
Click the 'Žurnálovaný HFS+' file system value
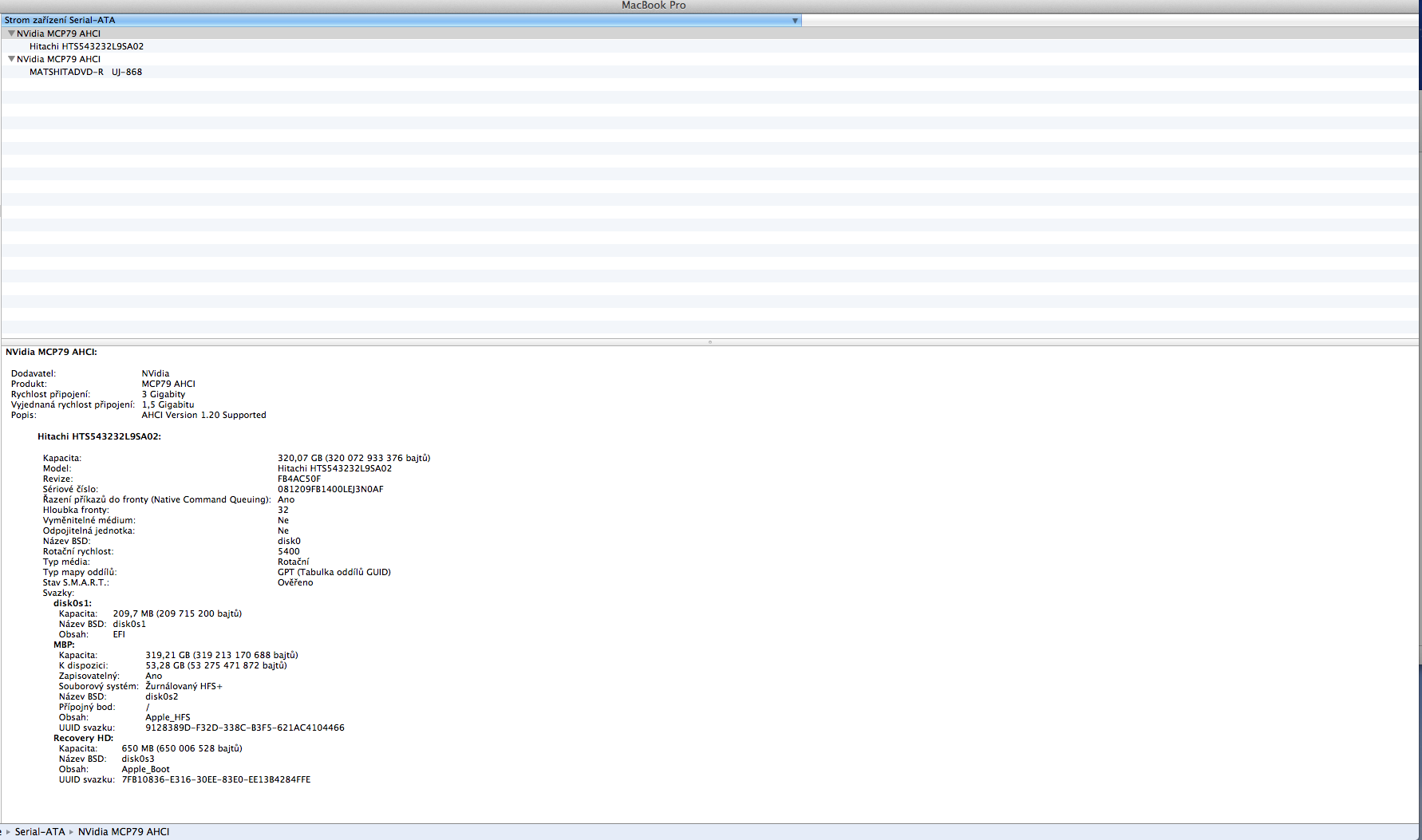pos(184,686)
